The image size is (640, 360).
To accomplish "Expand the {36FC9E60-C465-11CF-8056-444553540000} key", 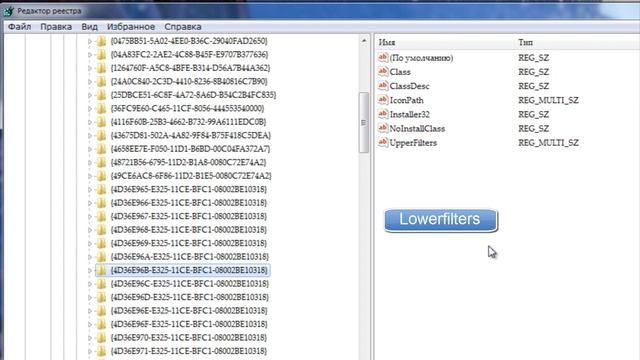I will 90,108.
